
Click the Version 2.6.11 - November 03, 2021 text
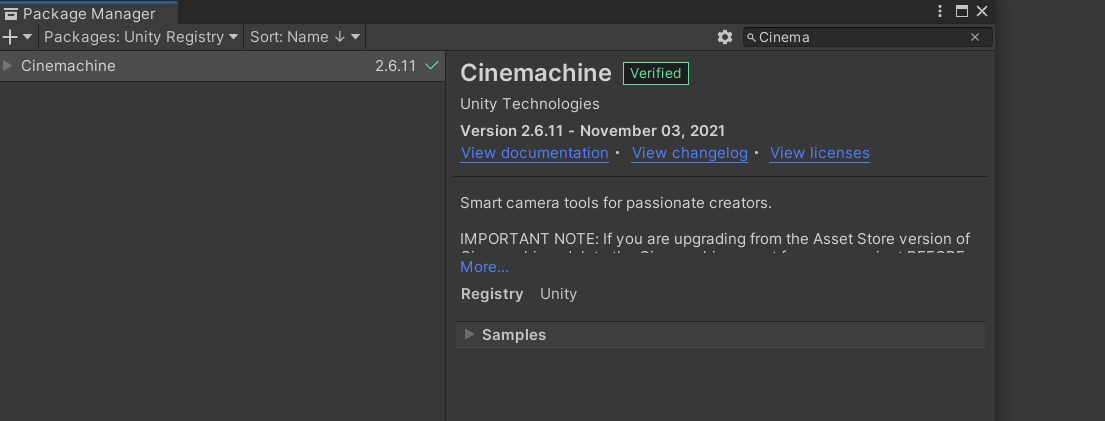[593, 130]
